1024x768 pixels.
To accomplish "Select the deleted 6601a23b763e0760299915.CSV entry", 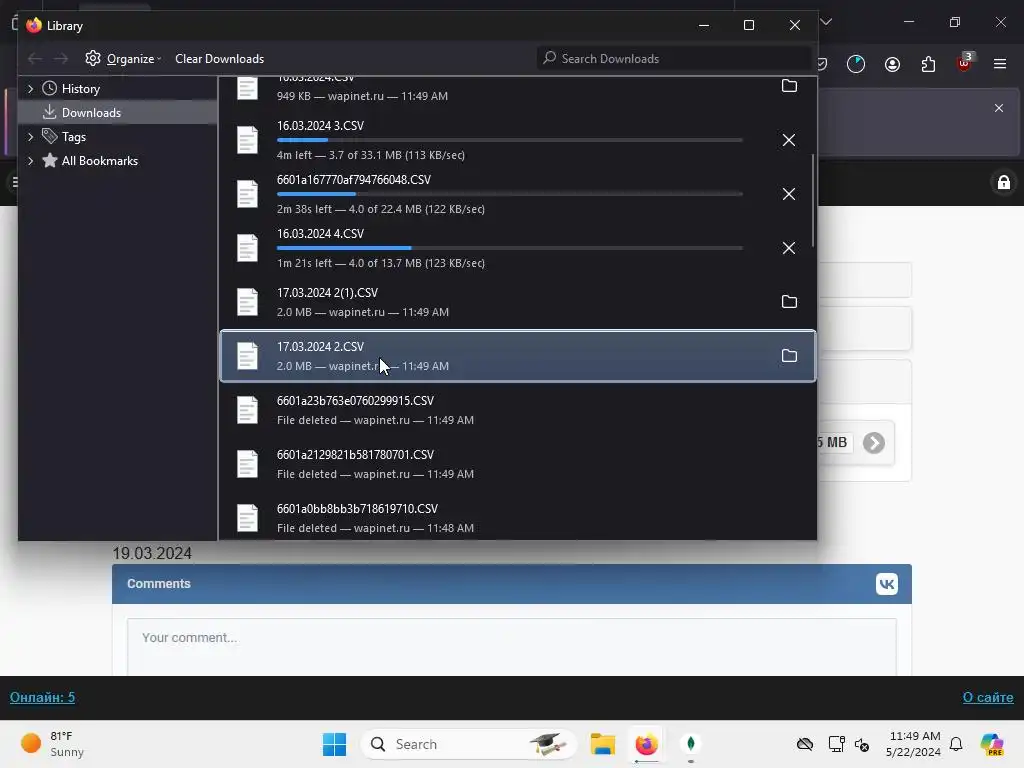I will click(517, 410).
